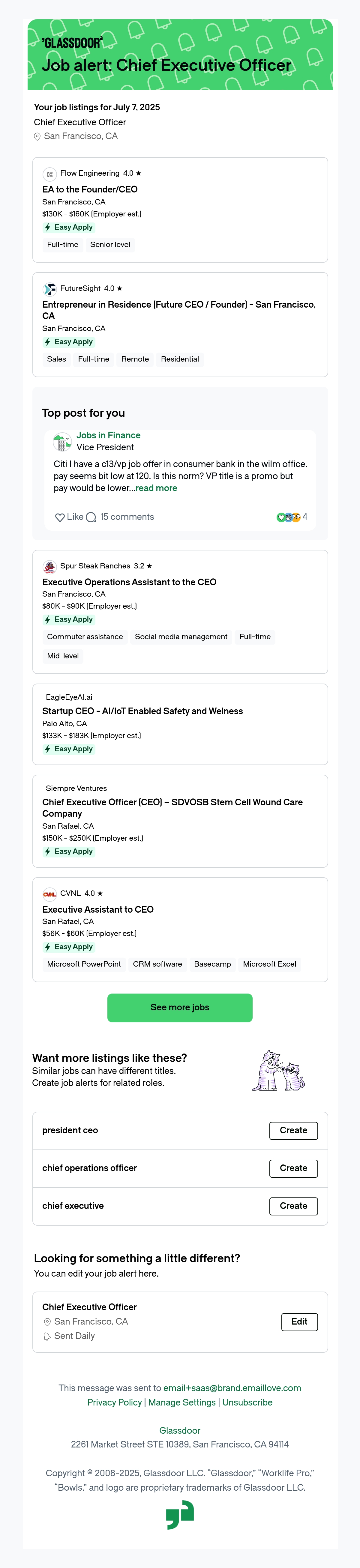Click the Glassdoor logo in the header
The height and width of the screenshot is (1568, 360).
72,43
